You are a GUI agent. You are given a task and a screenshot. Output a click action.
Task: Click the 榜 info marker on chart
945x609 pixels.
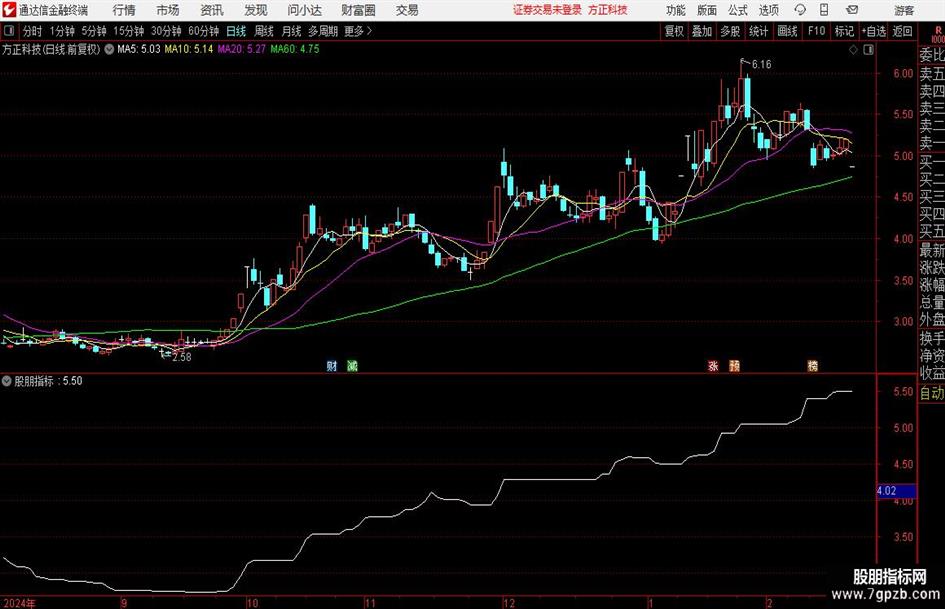(x=812, y=365)
